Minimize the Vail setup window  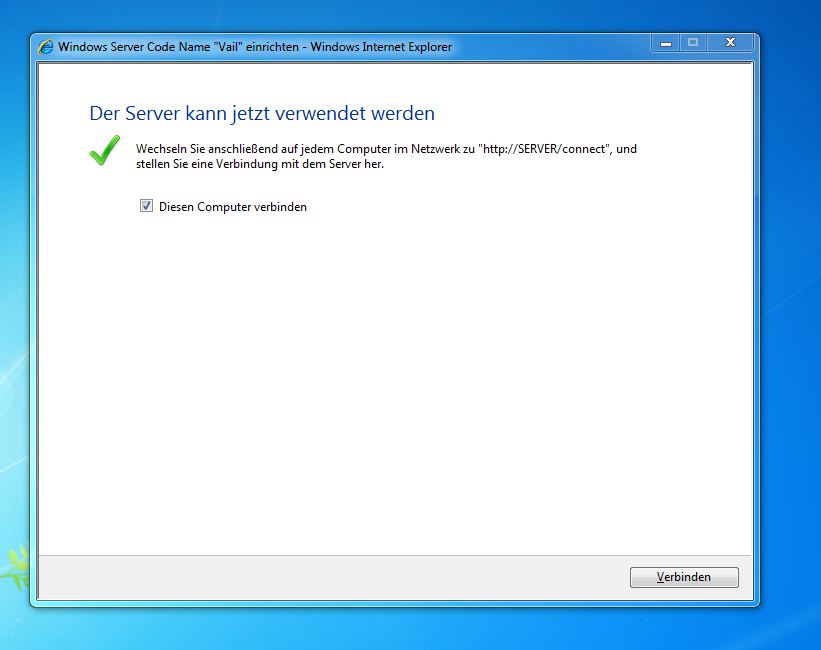pos(665,43)
